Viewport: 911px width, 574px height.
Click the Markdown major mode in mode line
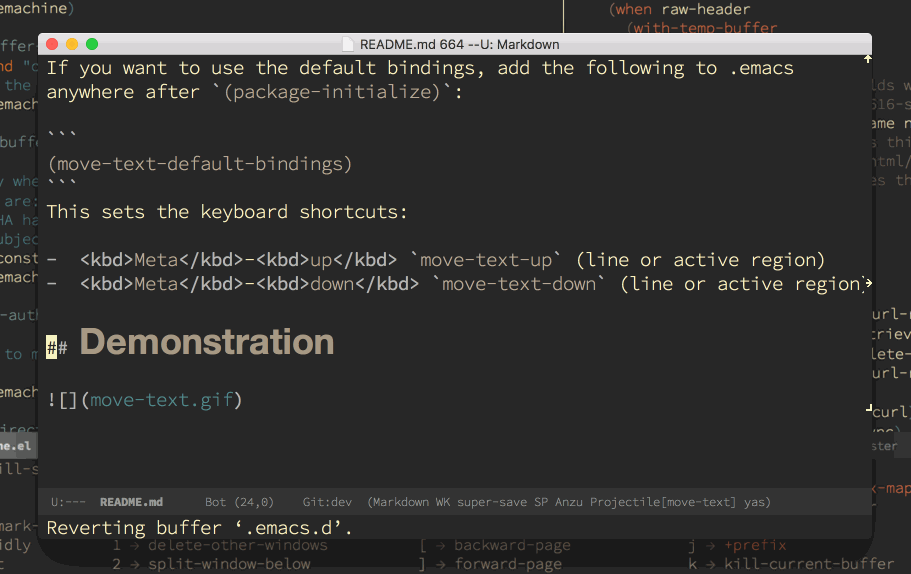click(x=401, y=502)
